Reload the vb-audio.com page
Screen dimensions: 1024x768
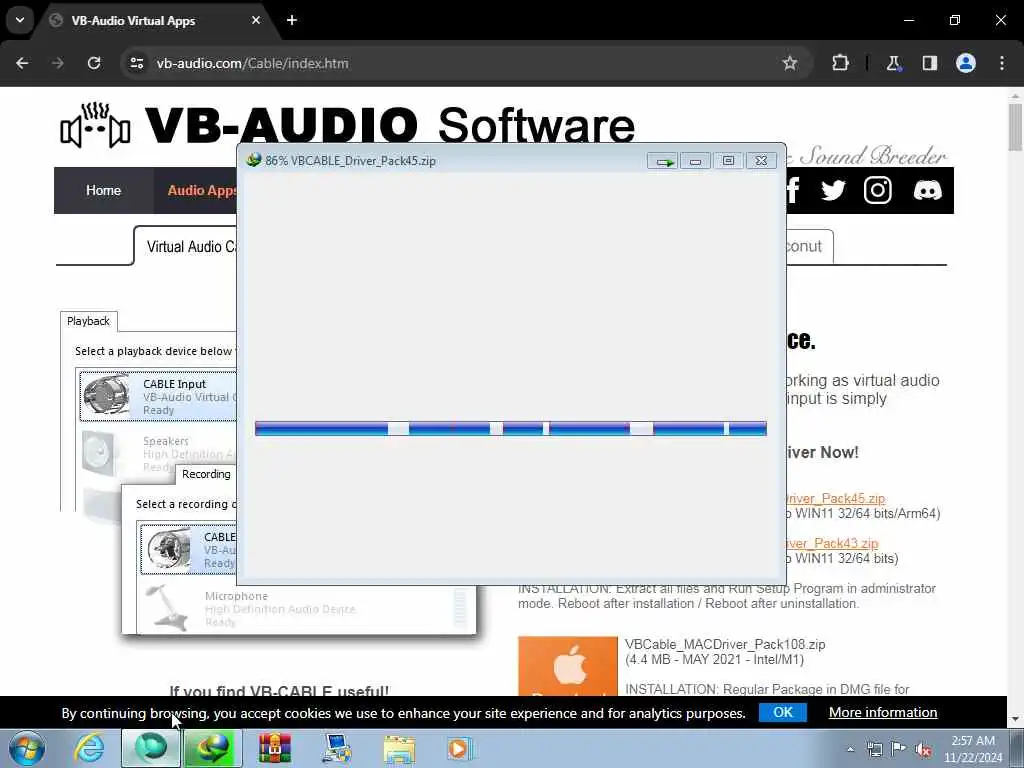tap(94, 63)
